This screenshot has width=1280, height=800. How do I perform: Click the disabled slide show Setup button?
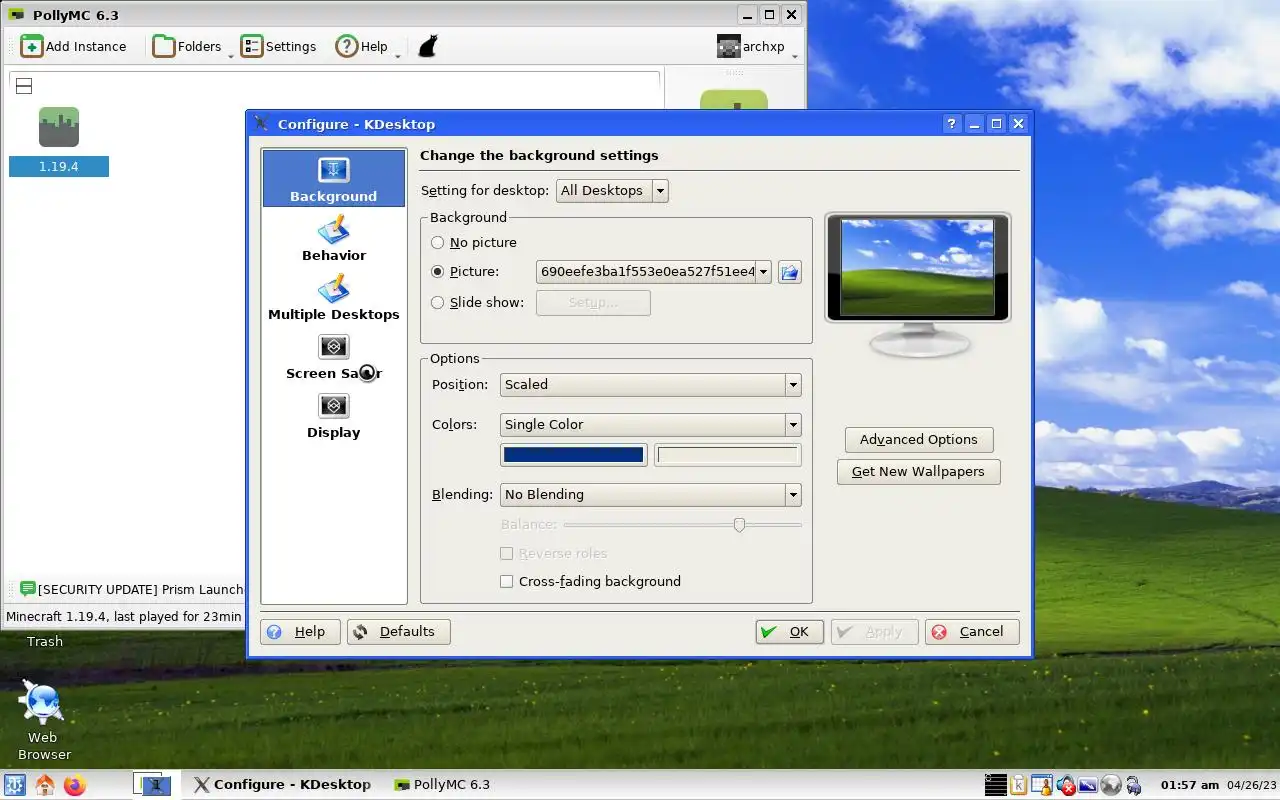[x=593, y=303]
